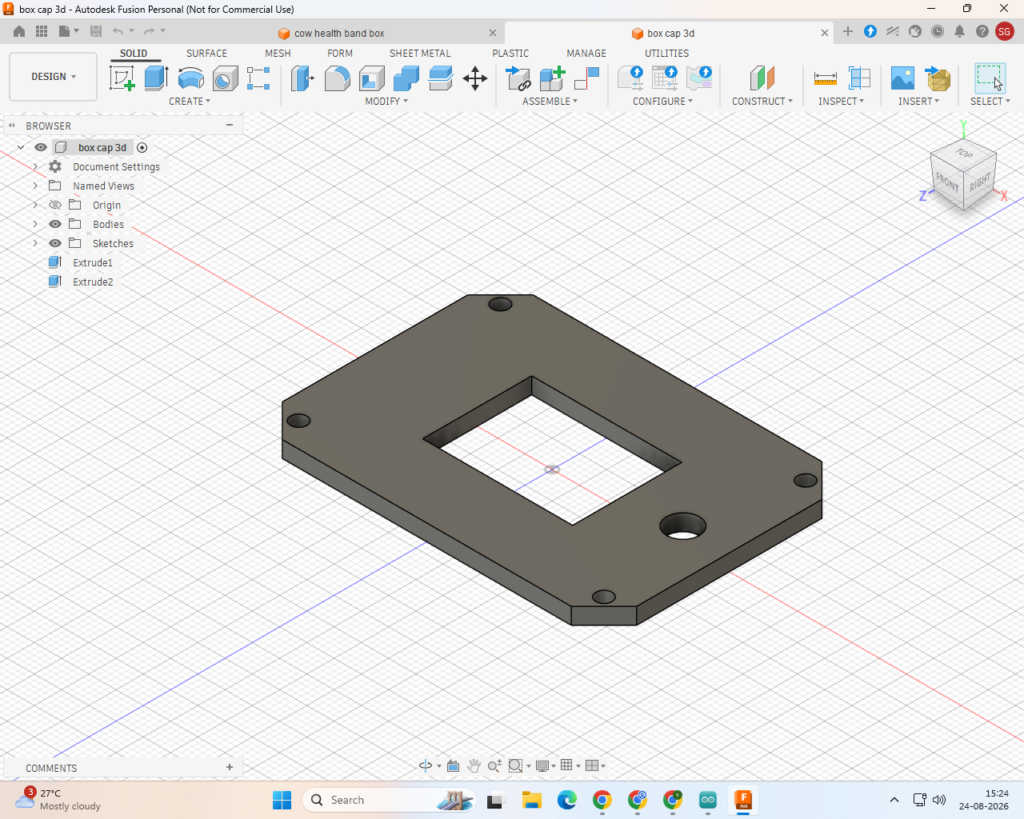
Task: Select the Move/Copy tool
Action: [x=475, y=78]
